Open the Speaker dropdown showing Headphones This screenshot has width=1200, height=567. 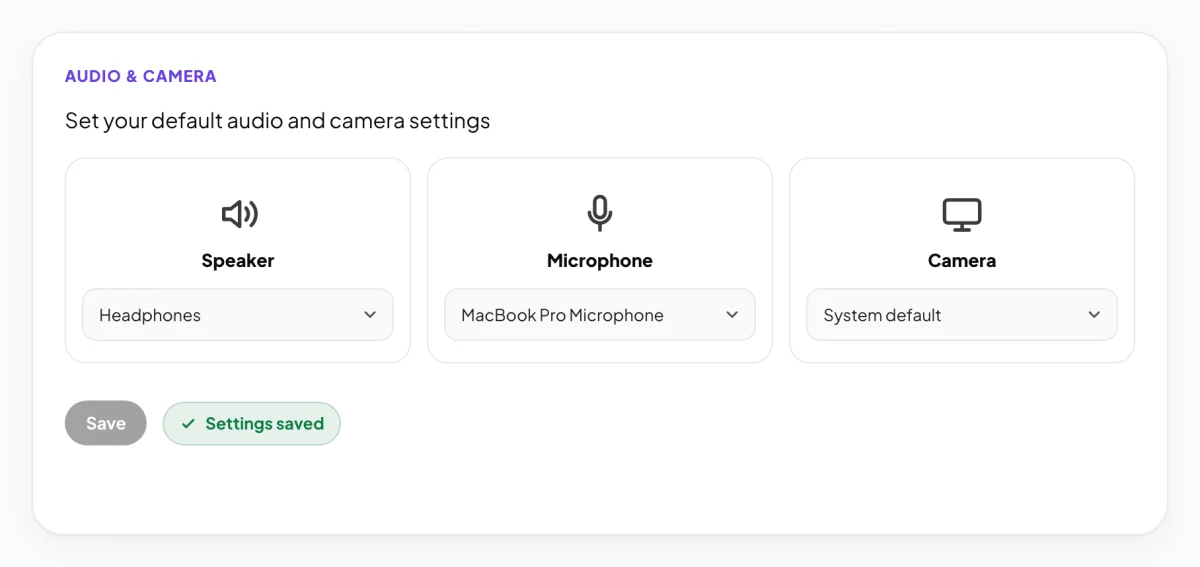click(238, 315)
